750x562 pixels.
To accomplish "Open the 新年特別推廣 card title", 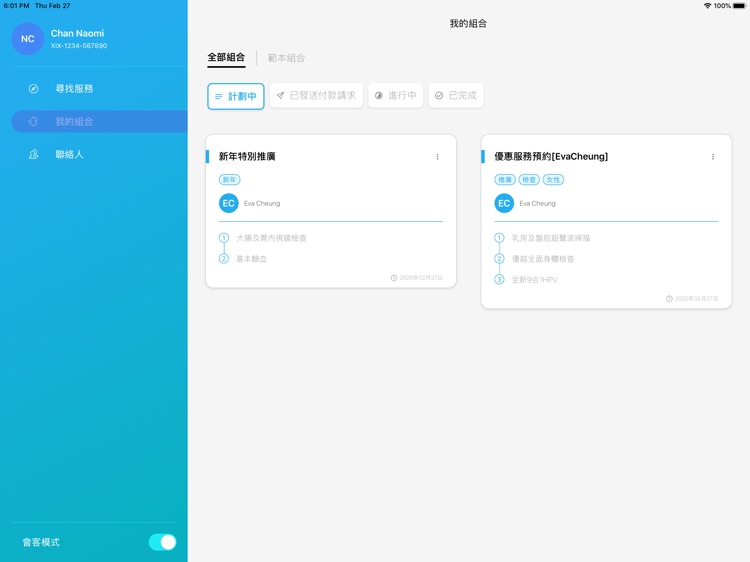I will (247, 156).
